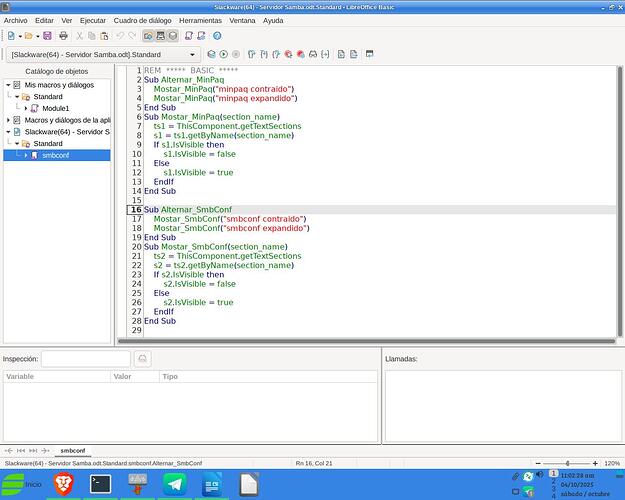This screenshot has height=500, width=625.
Task: Open the Herramientas menu
Action: pyautogui.click(x=200, y=20)
